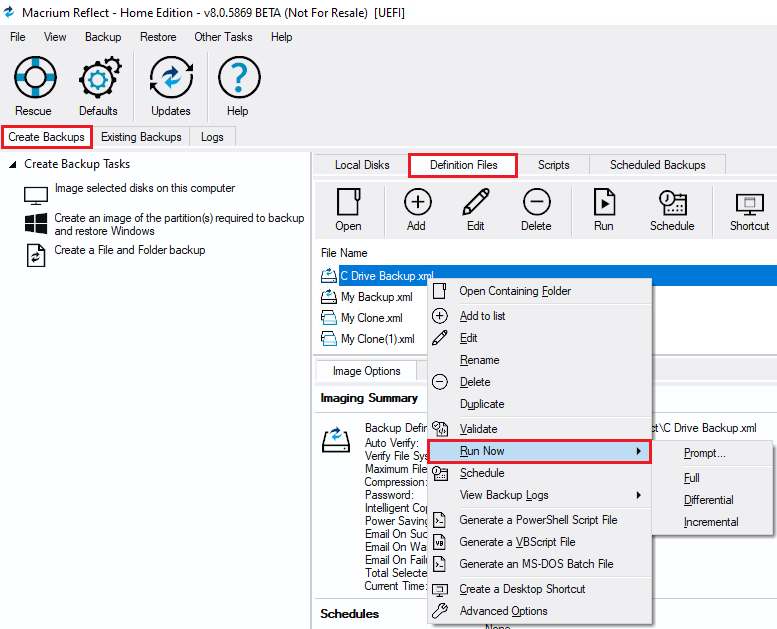
Task: Choose Generate an MS-DOS Batch File
Action: click(540, 564)
